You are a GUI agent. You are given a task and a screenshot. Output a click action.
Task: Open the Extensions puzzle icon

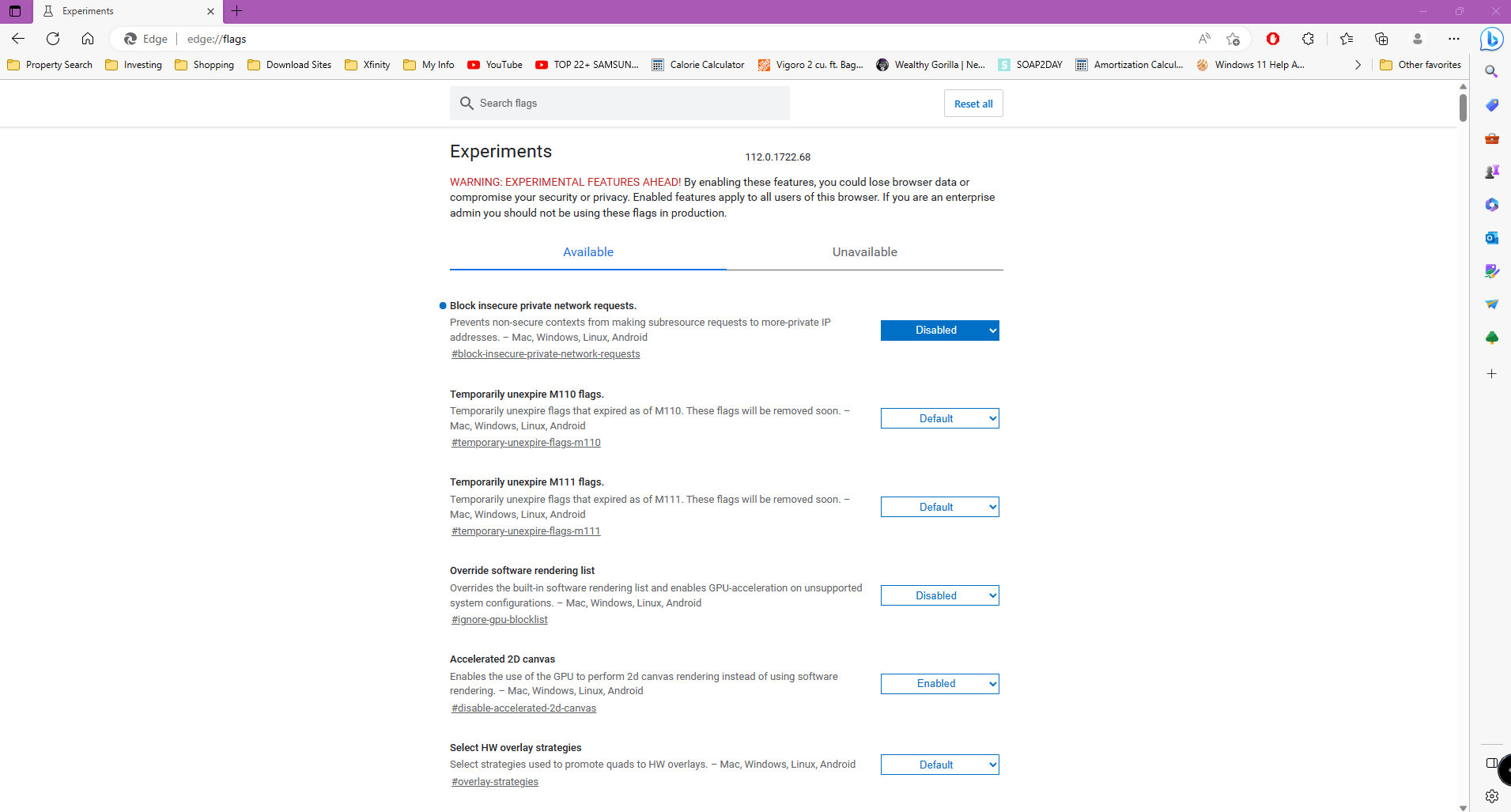[1308, 39]
